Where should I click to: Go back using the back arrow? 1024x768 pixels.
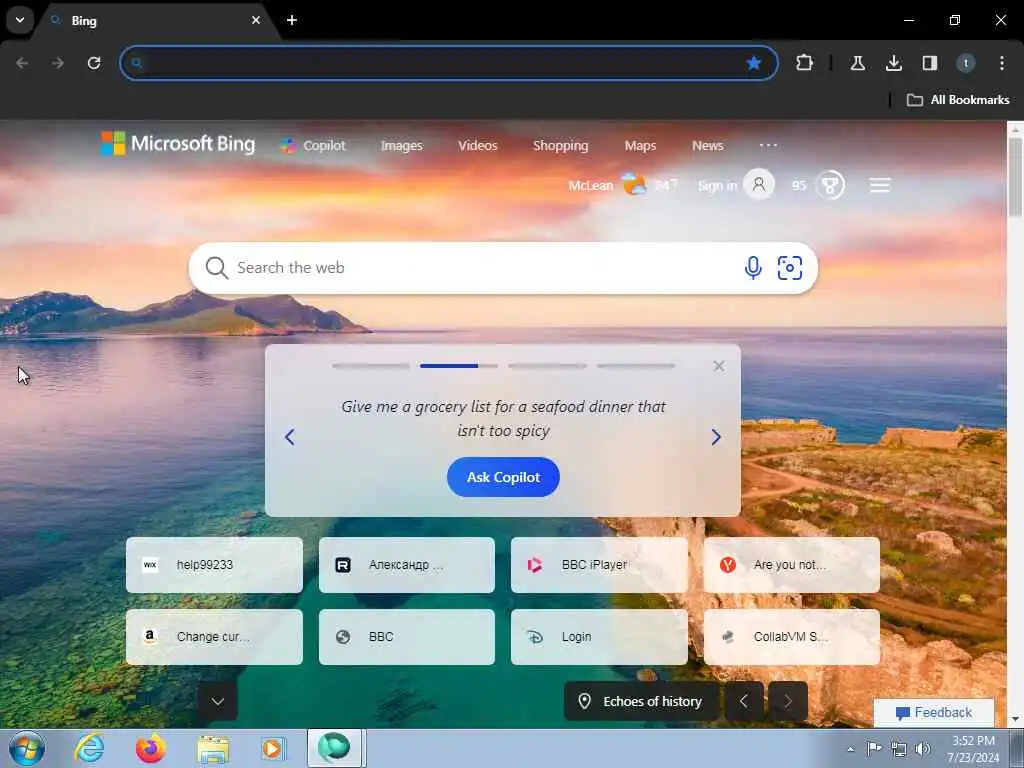22,63
